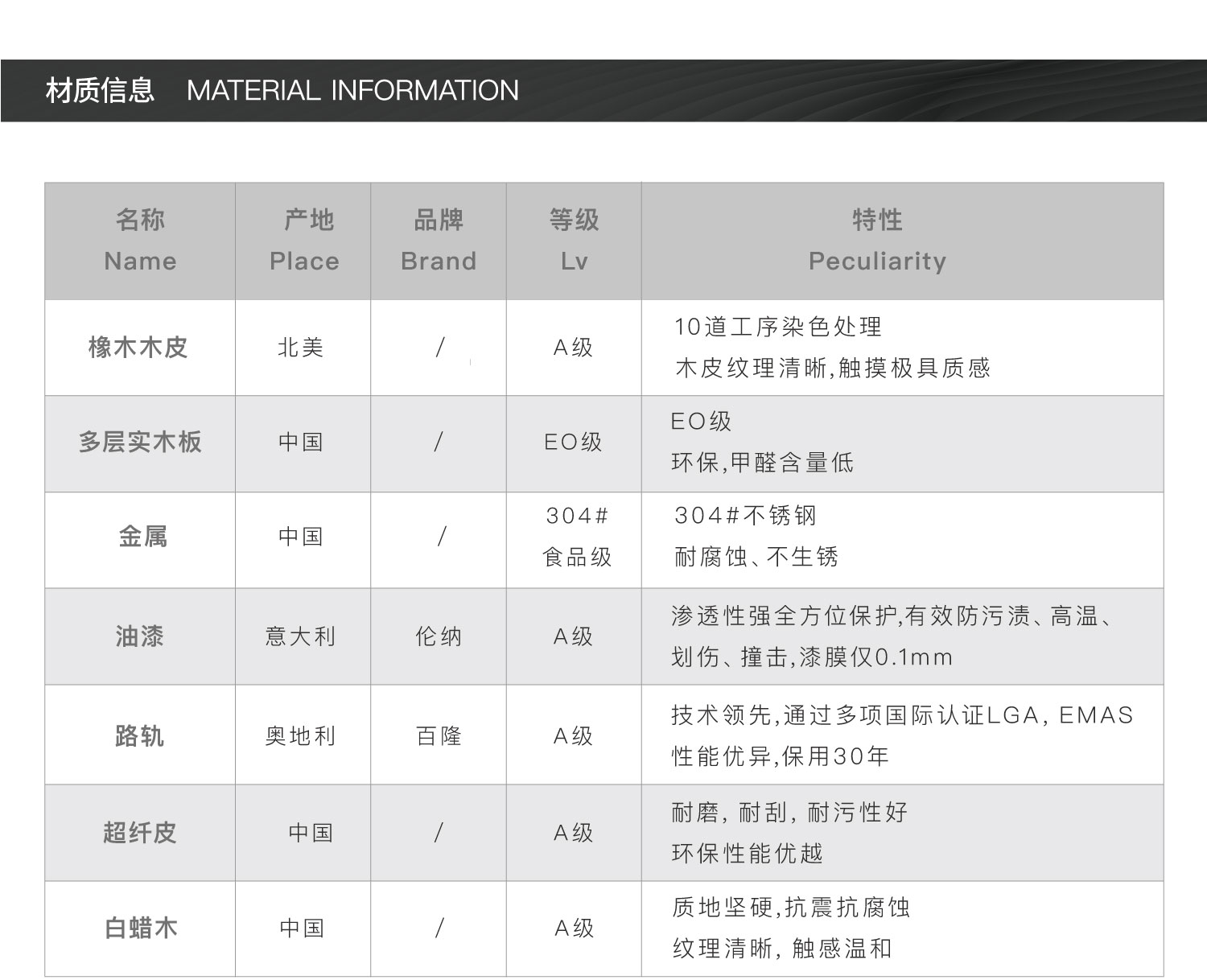This screenshot has height=980, width=1207.
Task: Click the 路轨 material name cell
Action: click(139, 735)
